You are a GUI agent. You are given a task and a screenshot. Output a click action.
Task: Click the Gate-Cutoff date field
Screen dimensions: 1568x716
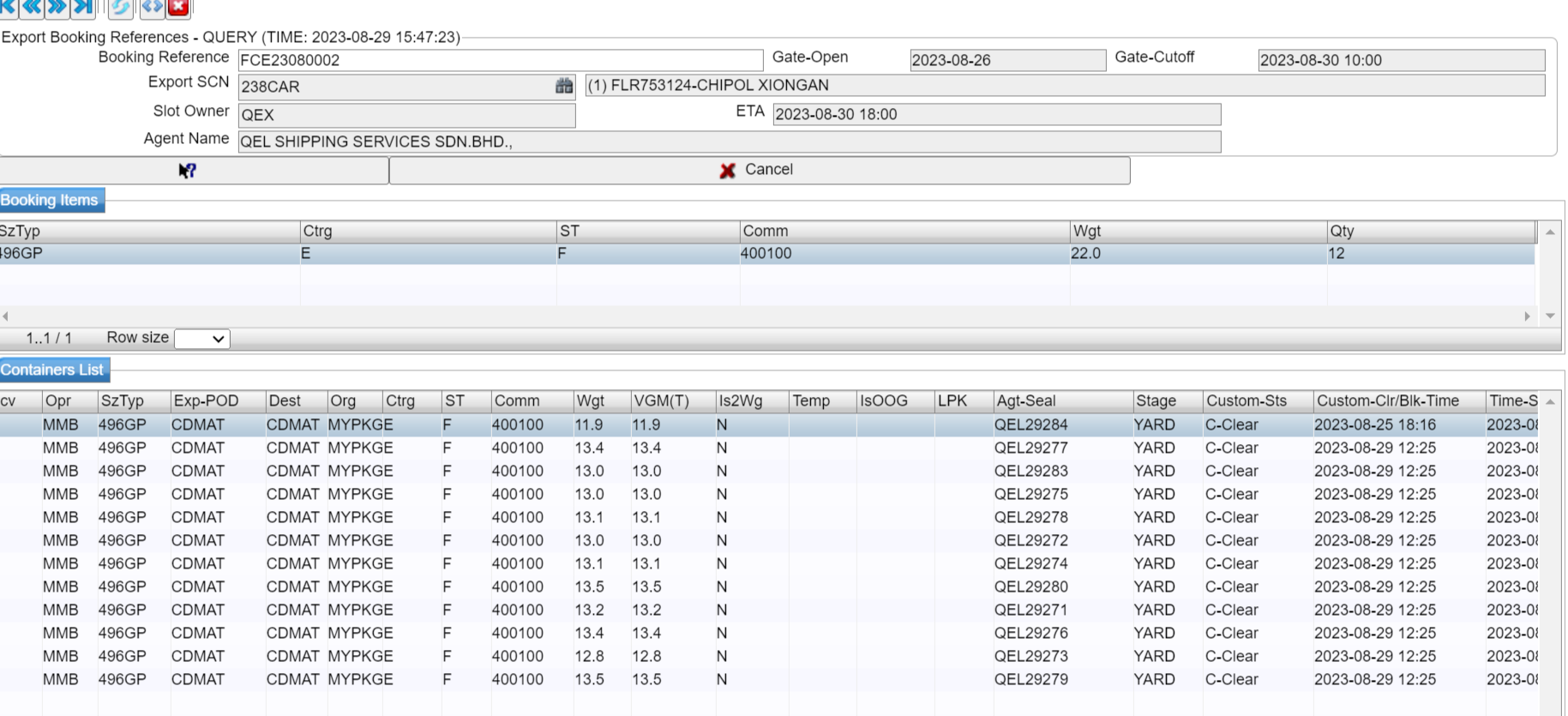(x=1400, y=60)
